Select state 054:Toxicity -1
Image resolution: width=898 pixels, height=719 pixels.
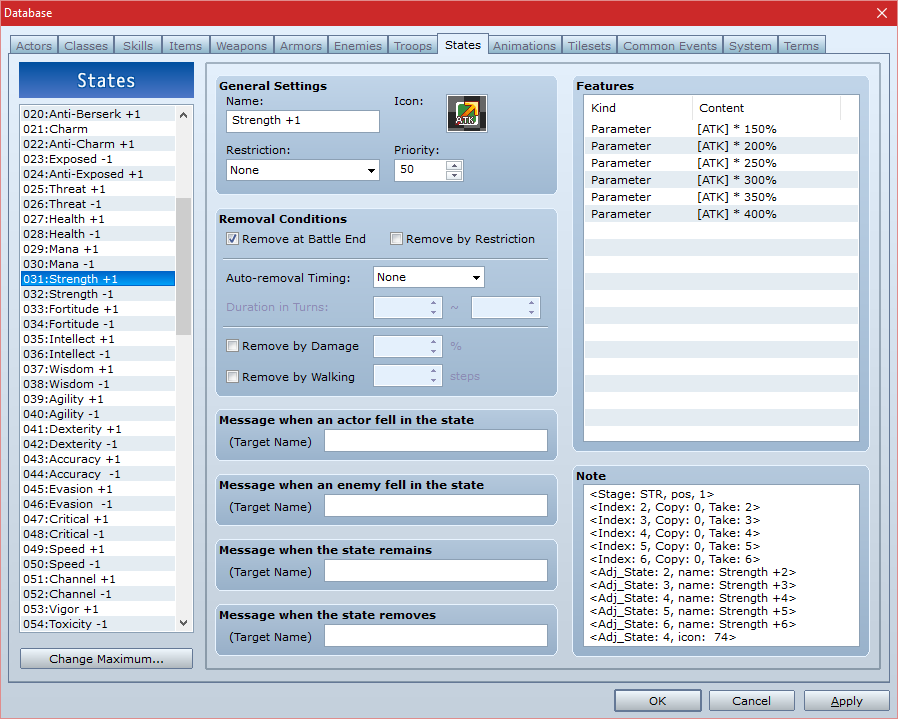(98, 624)
